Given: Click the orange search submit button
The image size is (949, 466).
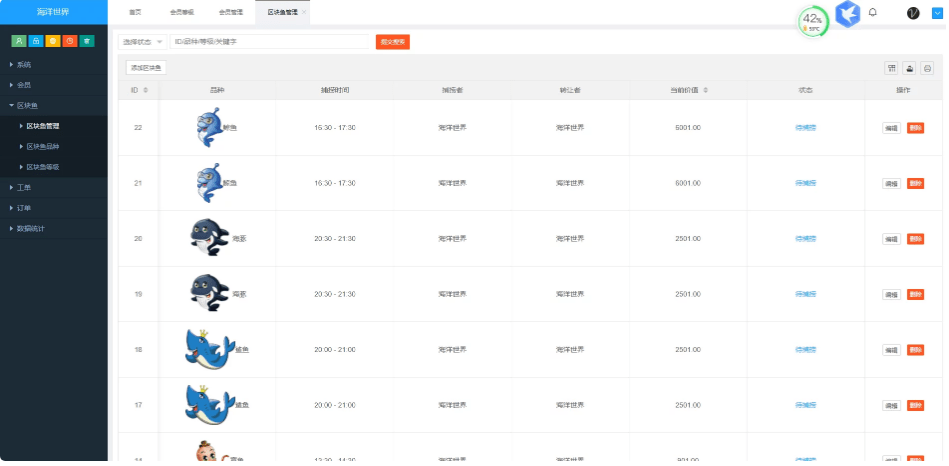Looking at the screenshot, I should click(393, 42).
